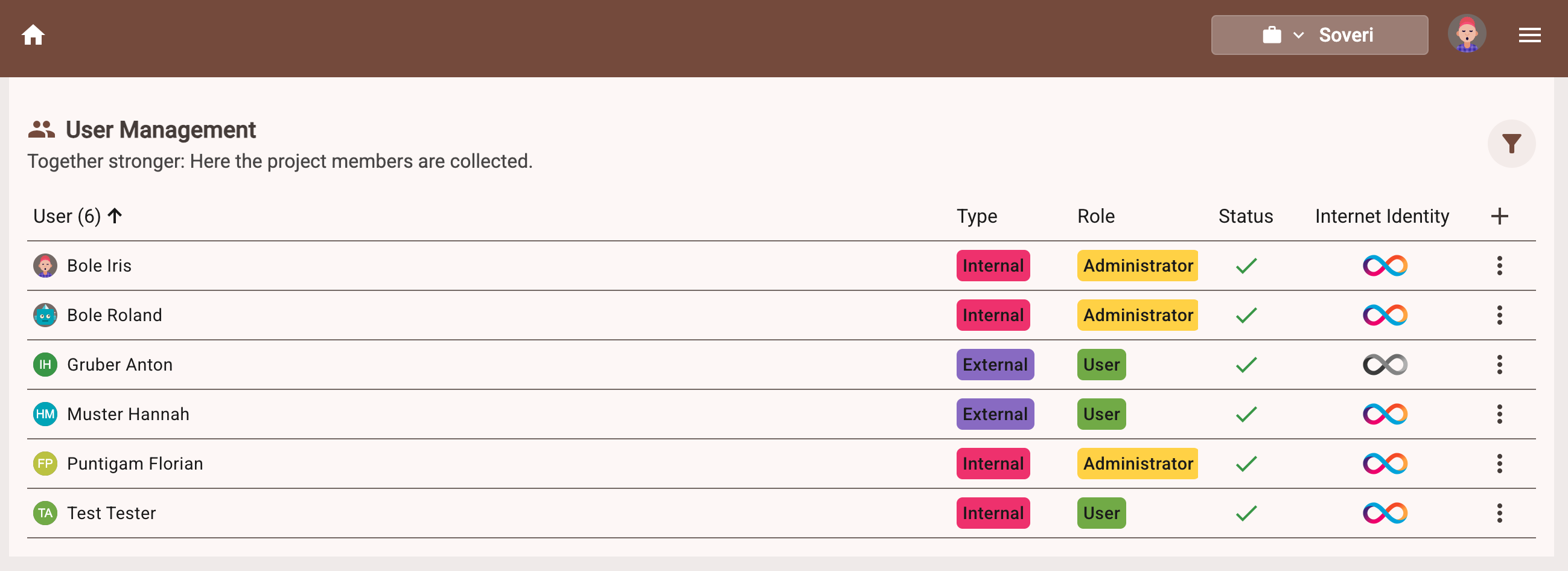1568x571 pixels.
Task: Toggle Bole Iris's status checkmark
Action: point(1246,266)
